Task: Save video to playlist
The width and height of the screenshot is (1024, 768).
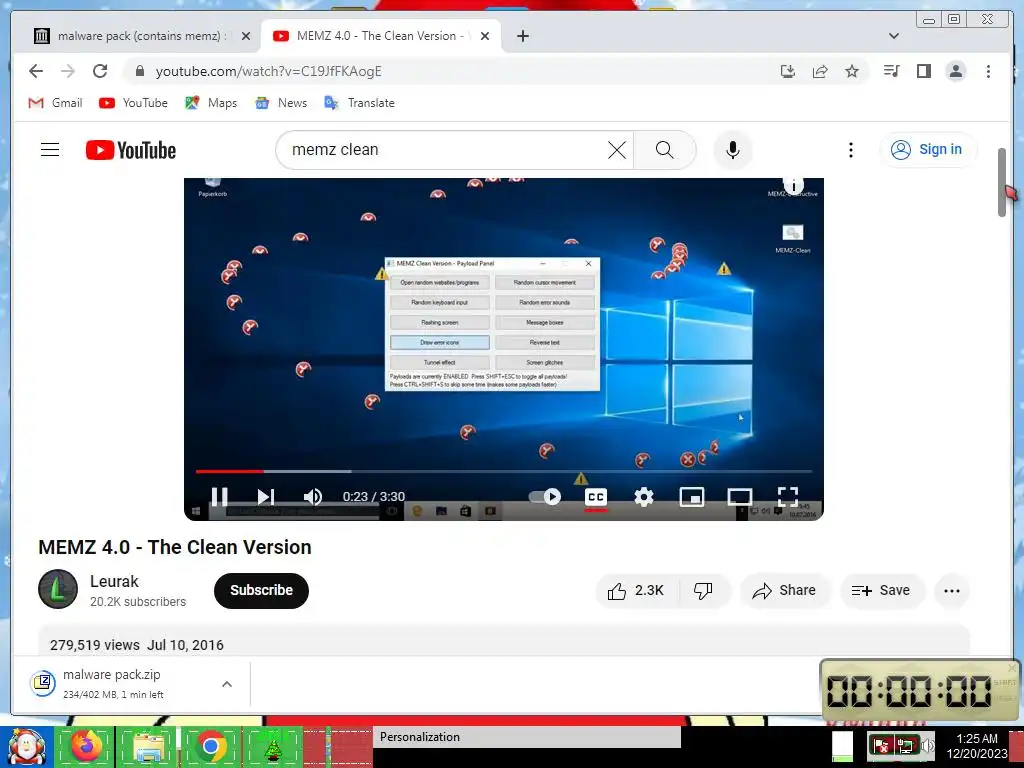Action: pos(882,590)
